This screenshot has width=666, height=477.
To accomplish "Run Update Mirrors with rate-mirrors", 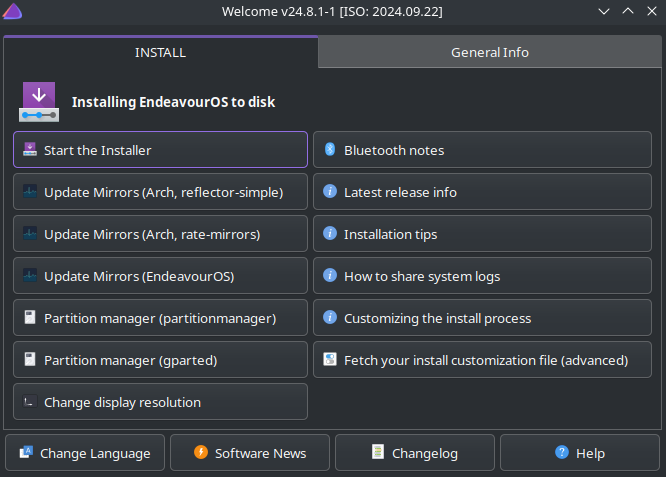I will coord(160,234).
